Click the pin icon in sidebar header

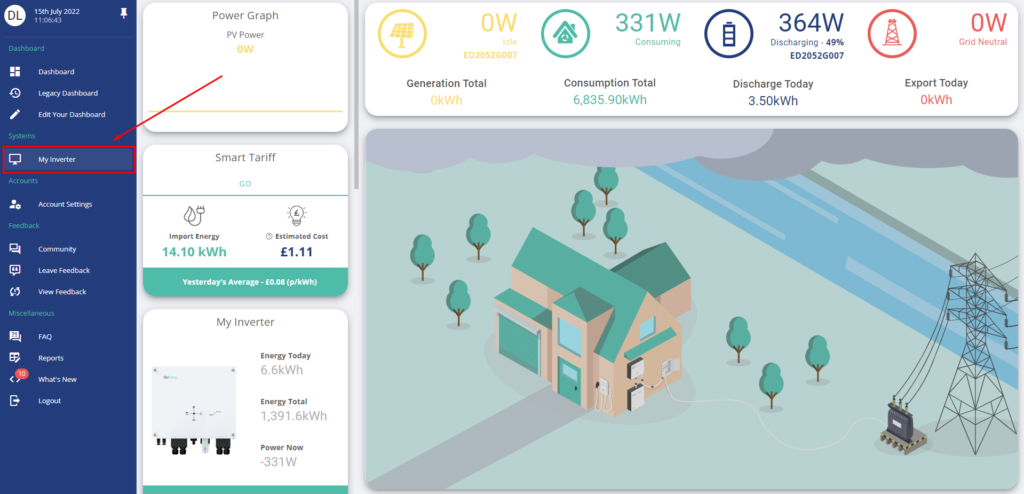point(123,12)
